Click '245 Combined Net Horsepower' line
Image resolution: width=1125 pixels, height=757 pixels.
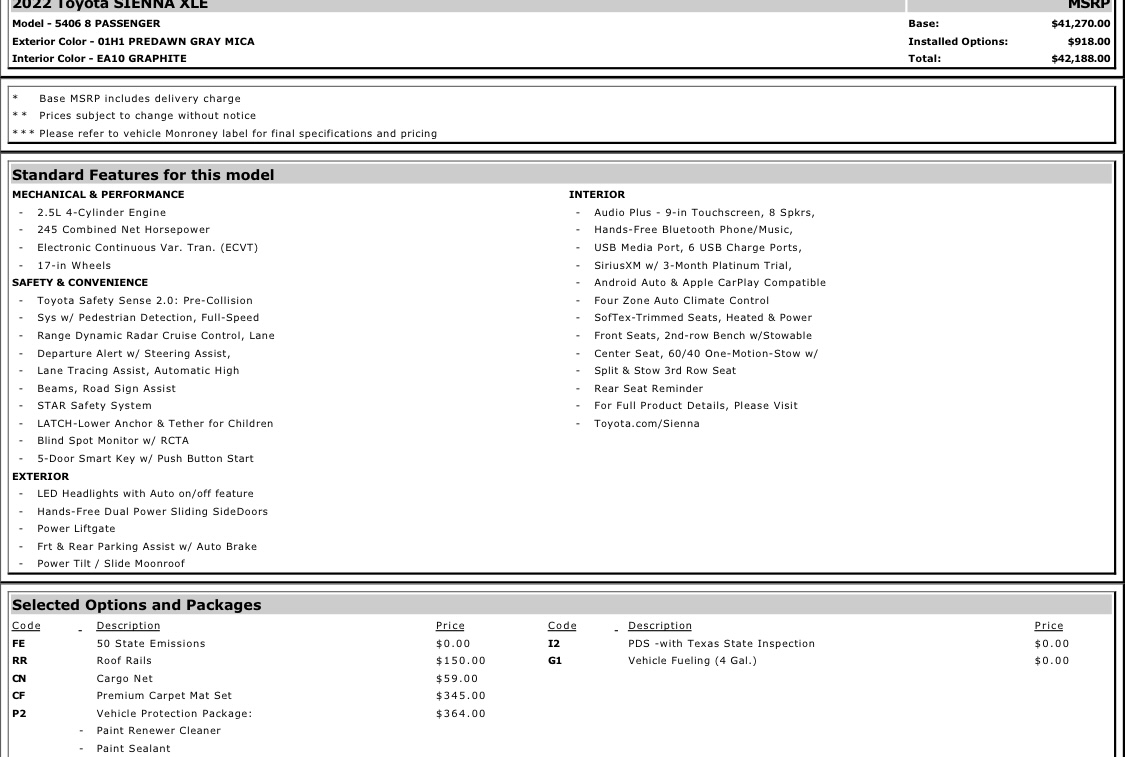(123, 230)
